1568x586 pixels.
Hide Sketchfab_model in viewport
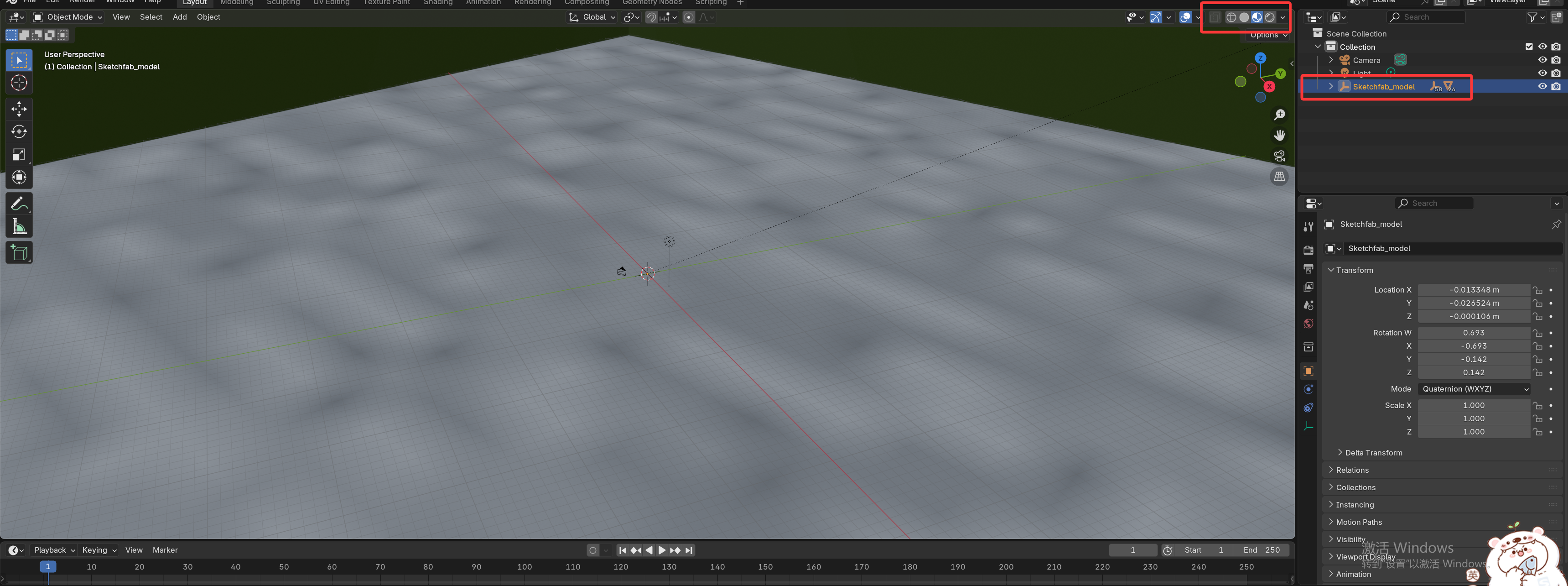(1542, 87)
